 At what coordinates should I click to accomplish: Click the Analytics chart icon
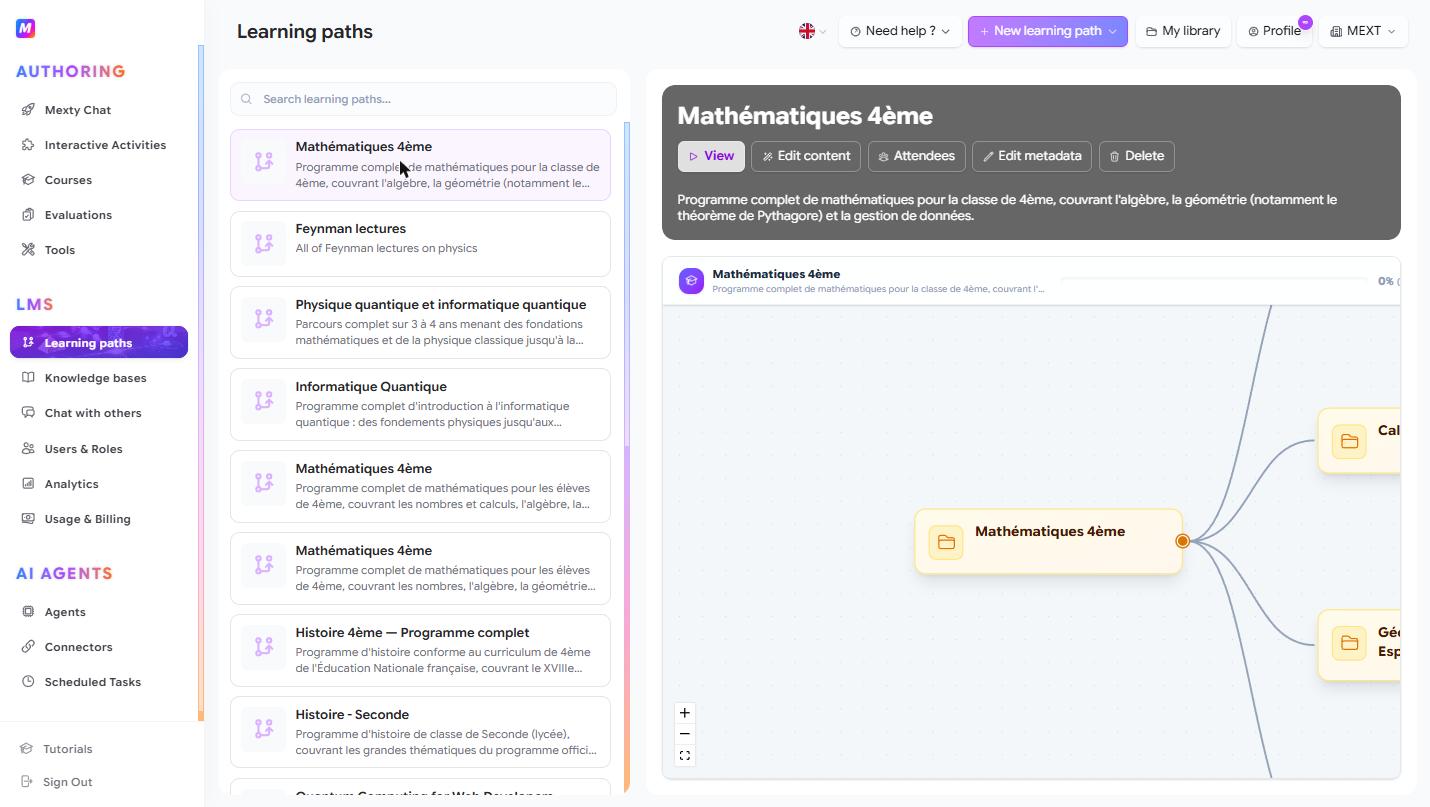tap(28, 484)
